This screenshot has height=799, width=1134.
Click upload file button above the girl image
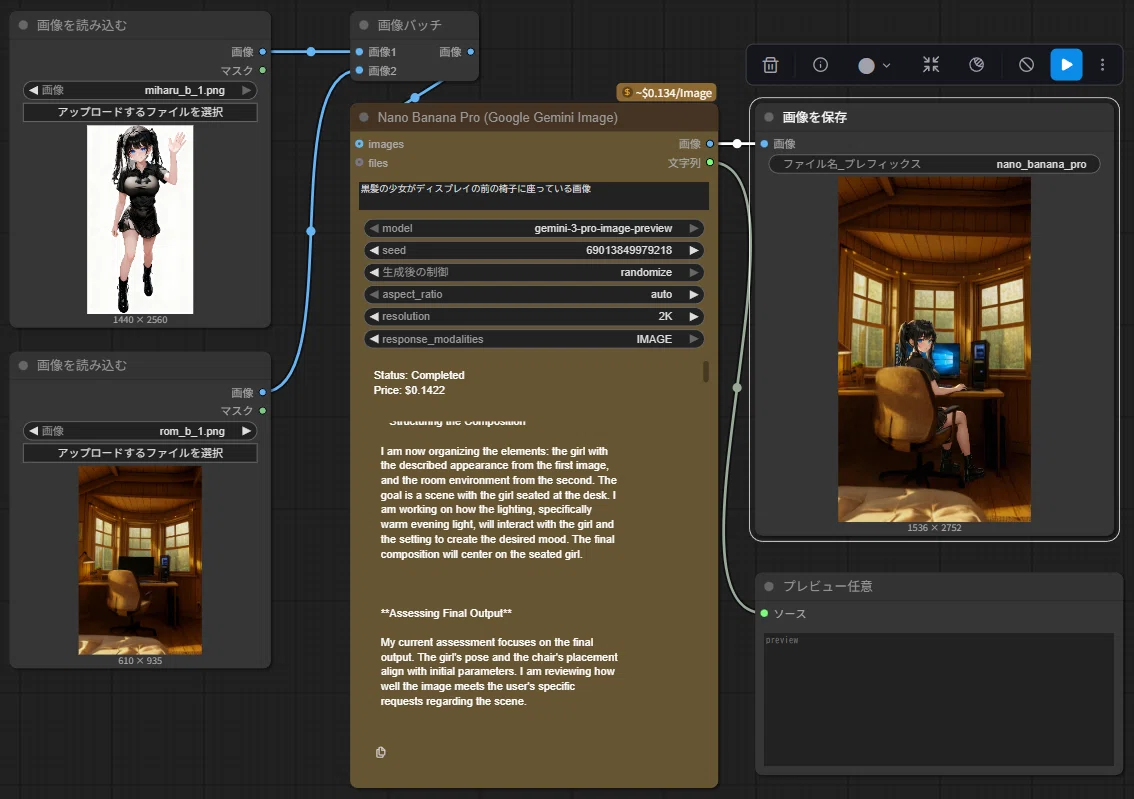[140, 112]
